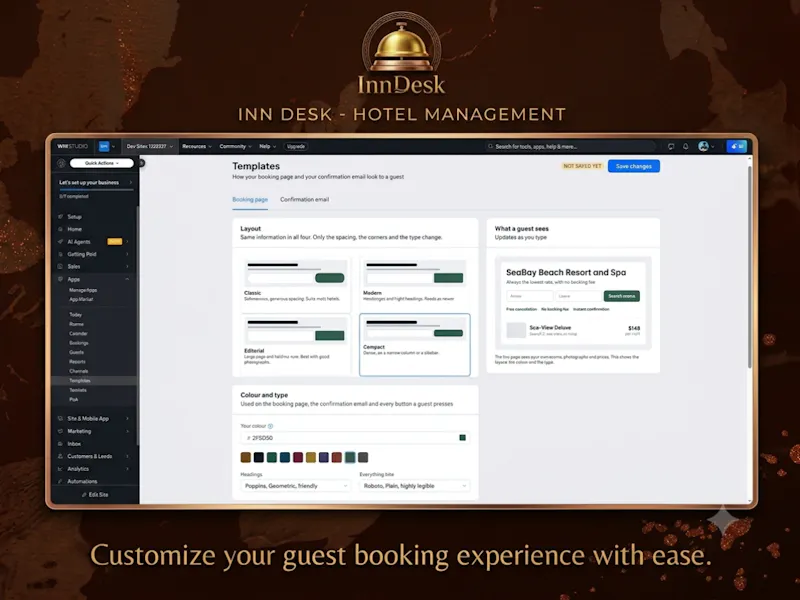Click the hex colour input field
This screenshot has width=800, height=600.
point(355,438)
